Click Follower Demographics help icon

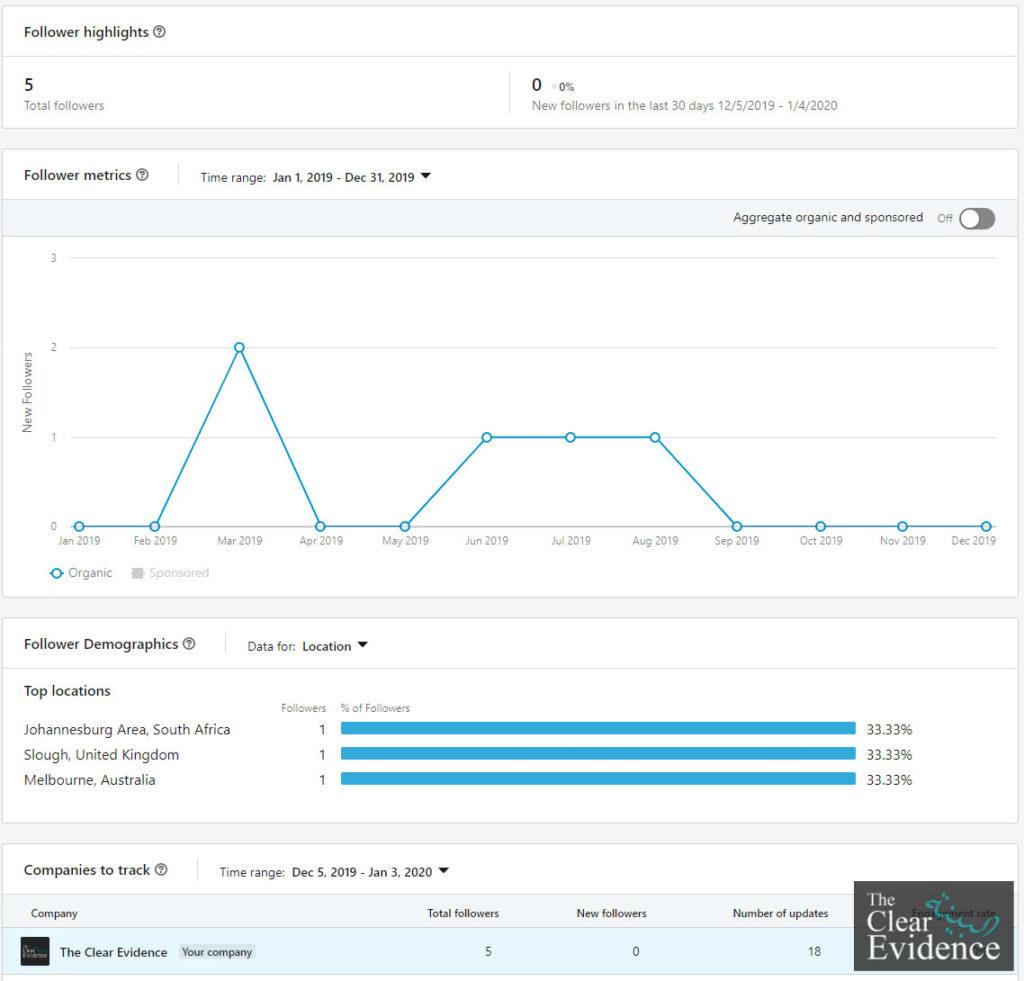point(189,644)
